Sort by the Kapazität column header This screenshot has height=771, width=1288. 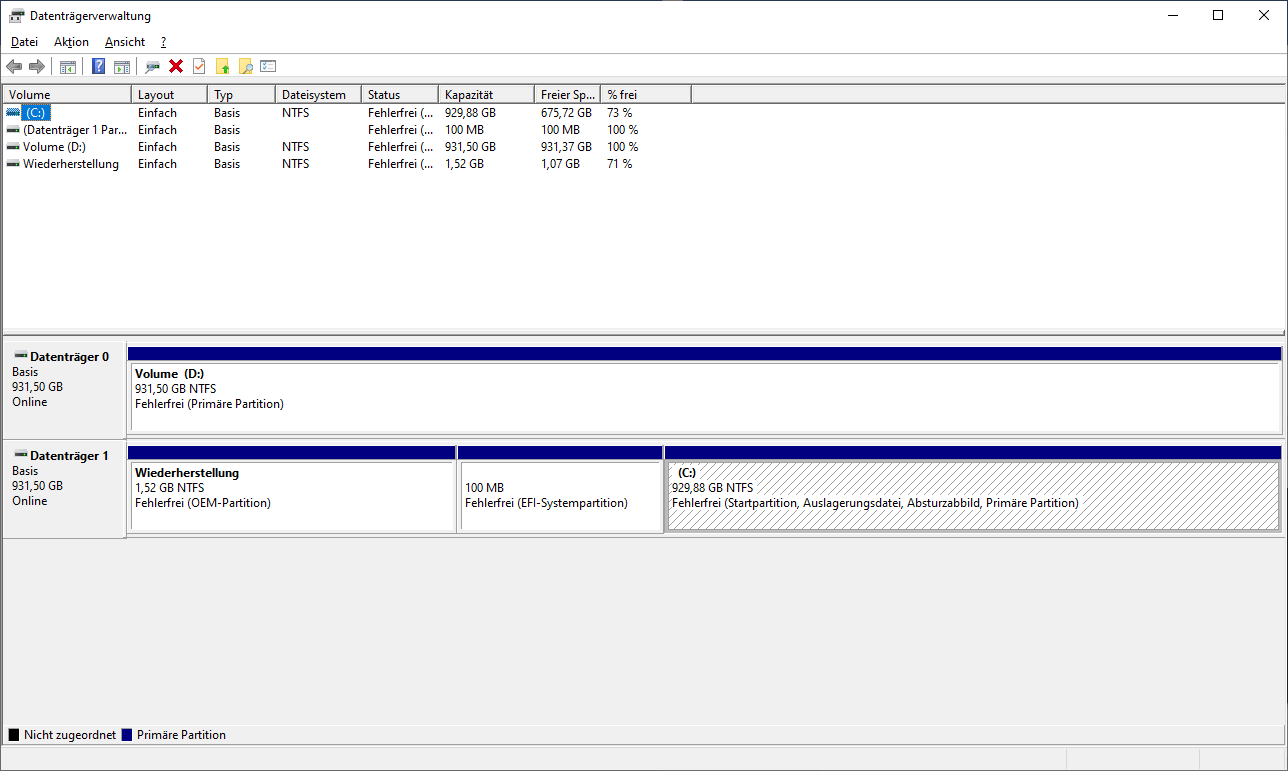coord(486,95)
